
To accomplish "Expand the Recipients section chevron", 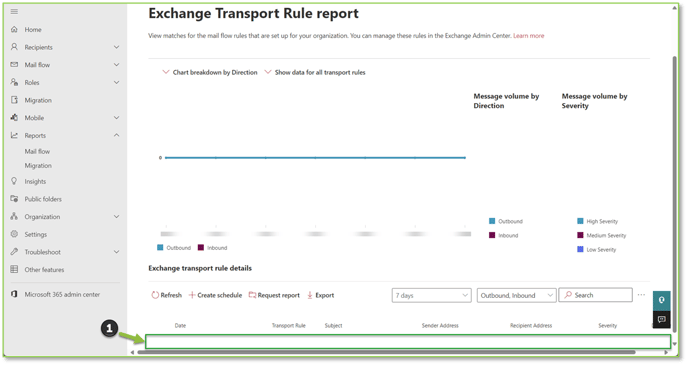I will click(117, 47).
